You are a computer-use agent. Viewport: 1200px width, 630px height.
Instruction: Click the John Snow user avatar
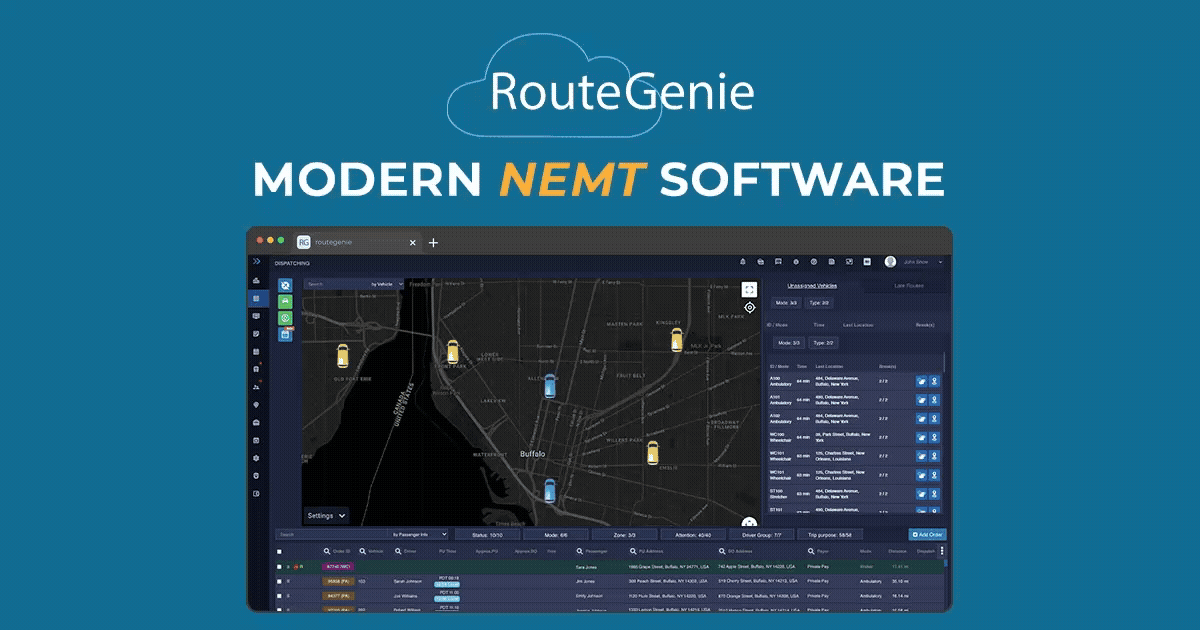[x=890, y=262]
